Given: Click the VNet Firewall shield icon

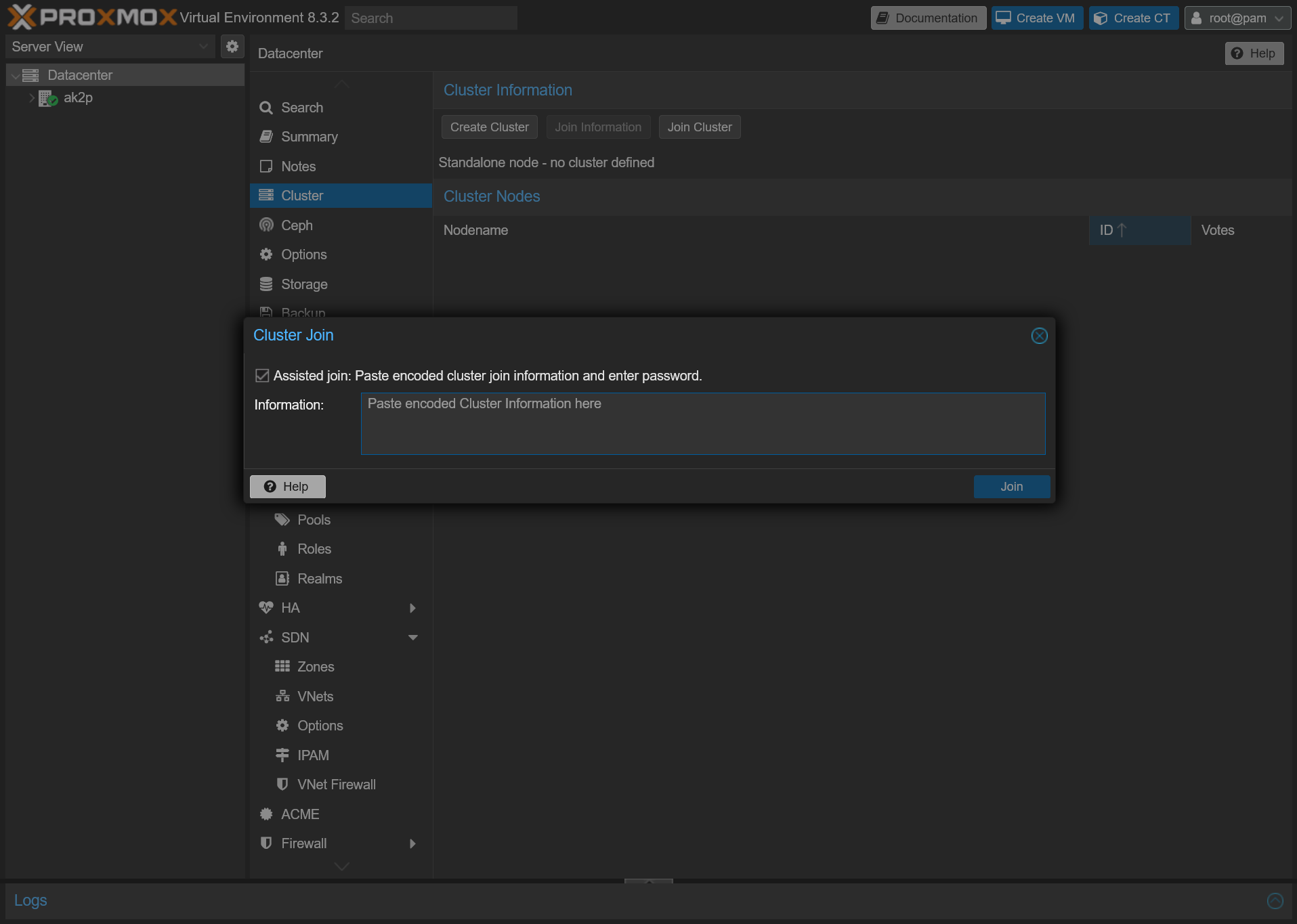Looking at the screenshot, I should [282, 785].
